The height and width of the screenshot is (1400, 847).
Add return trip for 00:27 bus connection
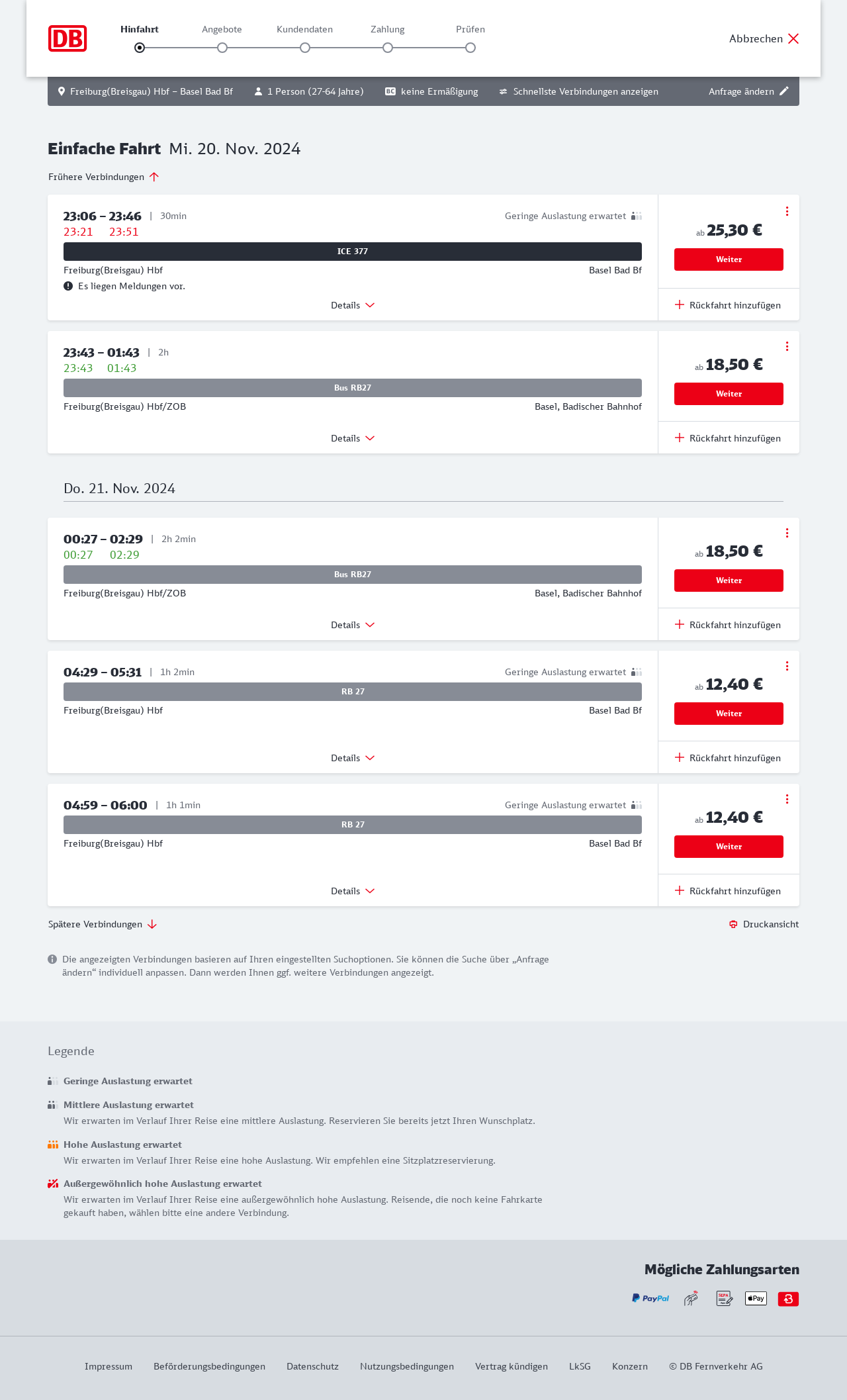(x=728, y=625)
